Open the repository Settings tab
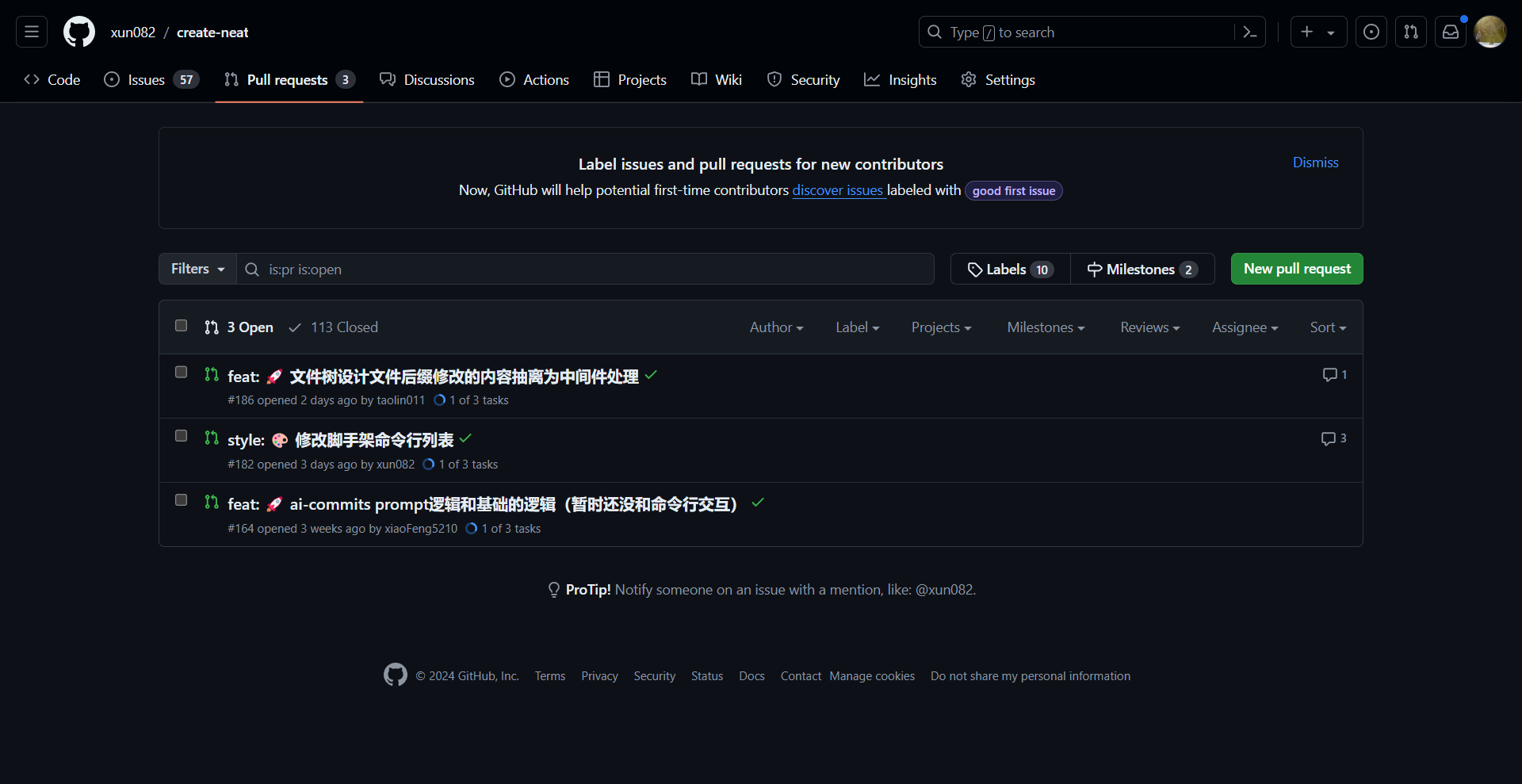The width and height of the screenshot is (1522, 784). [x=998, y=79]
